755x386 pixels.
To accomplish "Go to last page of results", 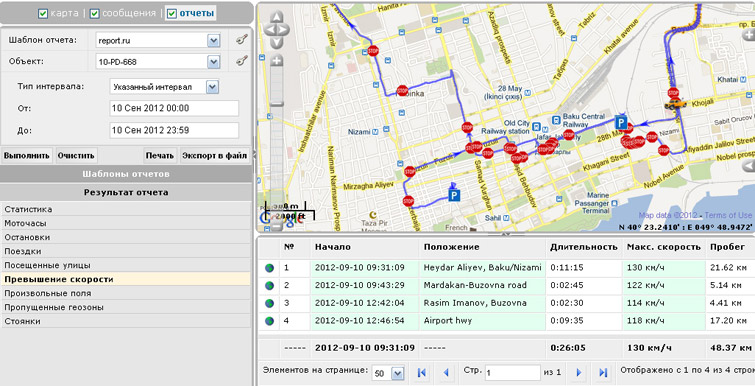I will click(602, 372).
